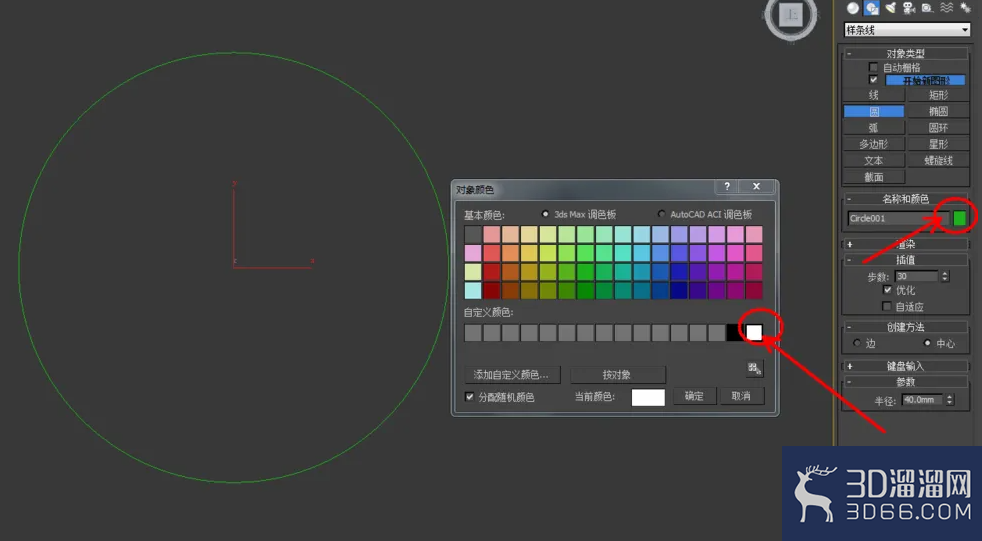Image resolution: width=982 pixels, height=541 pixels.
Task: Open the Lights category icon
Action: point(891,8)
